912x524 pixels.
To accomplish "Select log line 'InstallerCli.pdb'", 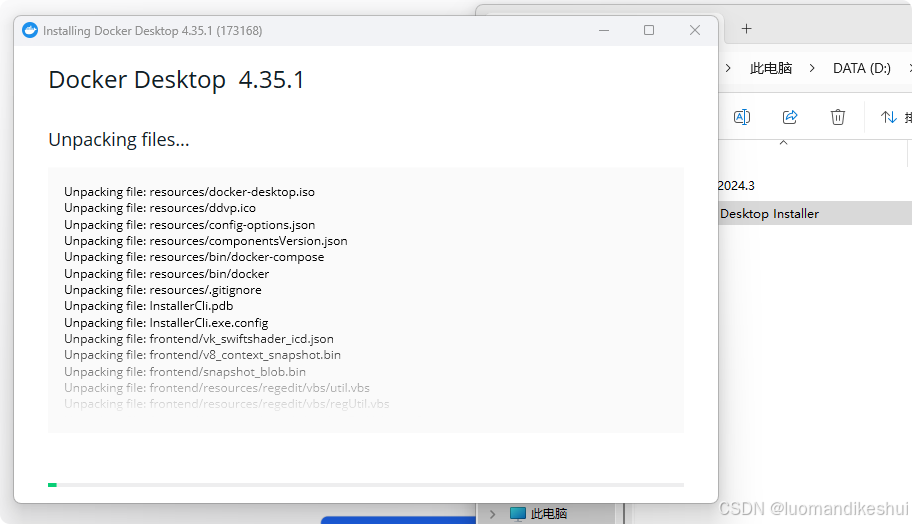I will point(149,306).
